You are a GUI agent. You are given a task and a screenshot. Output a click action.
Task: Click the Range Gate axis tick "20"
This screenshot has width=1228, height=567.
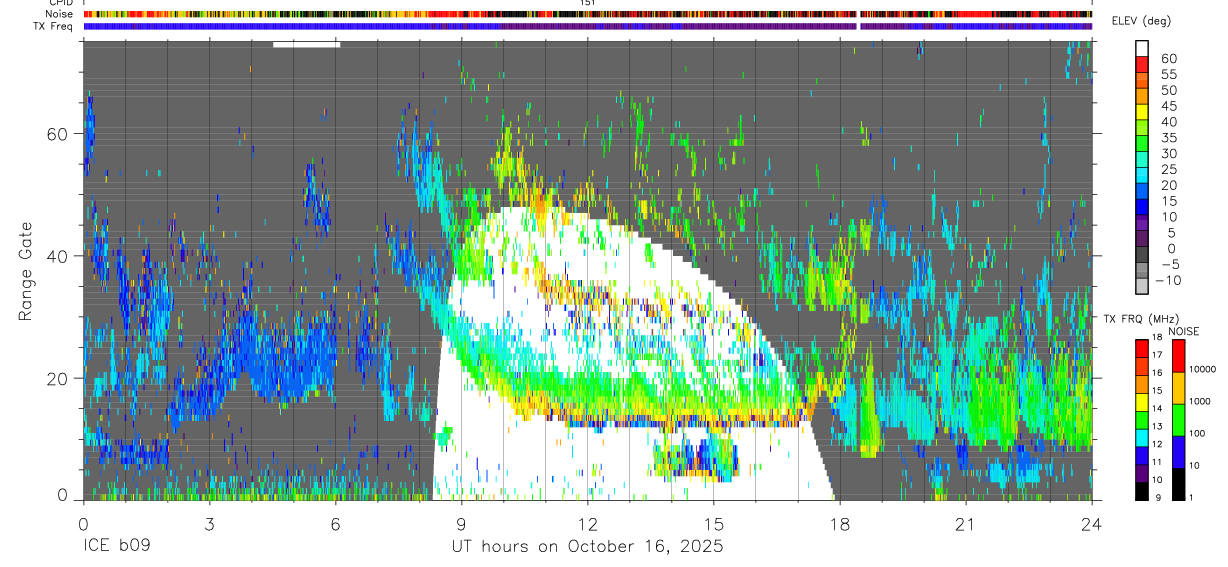point(59,378)
